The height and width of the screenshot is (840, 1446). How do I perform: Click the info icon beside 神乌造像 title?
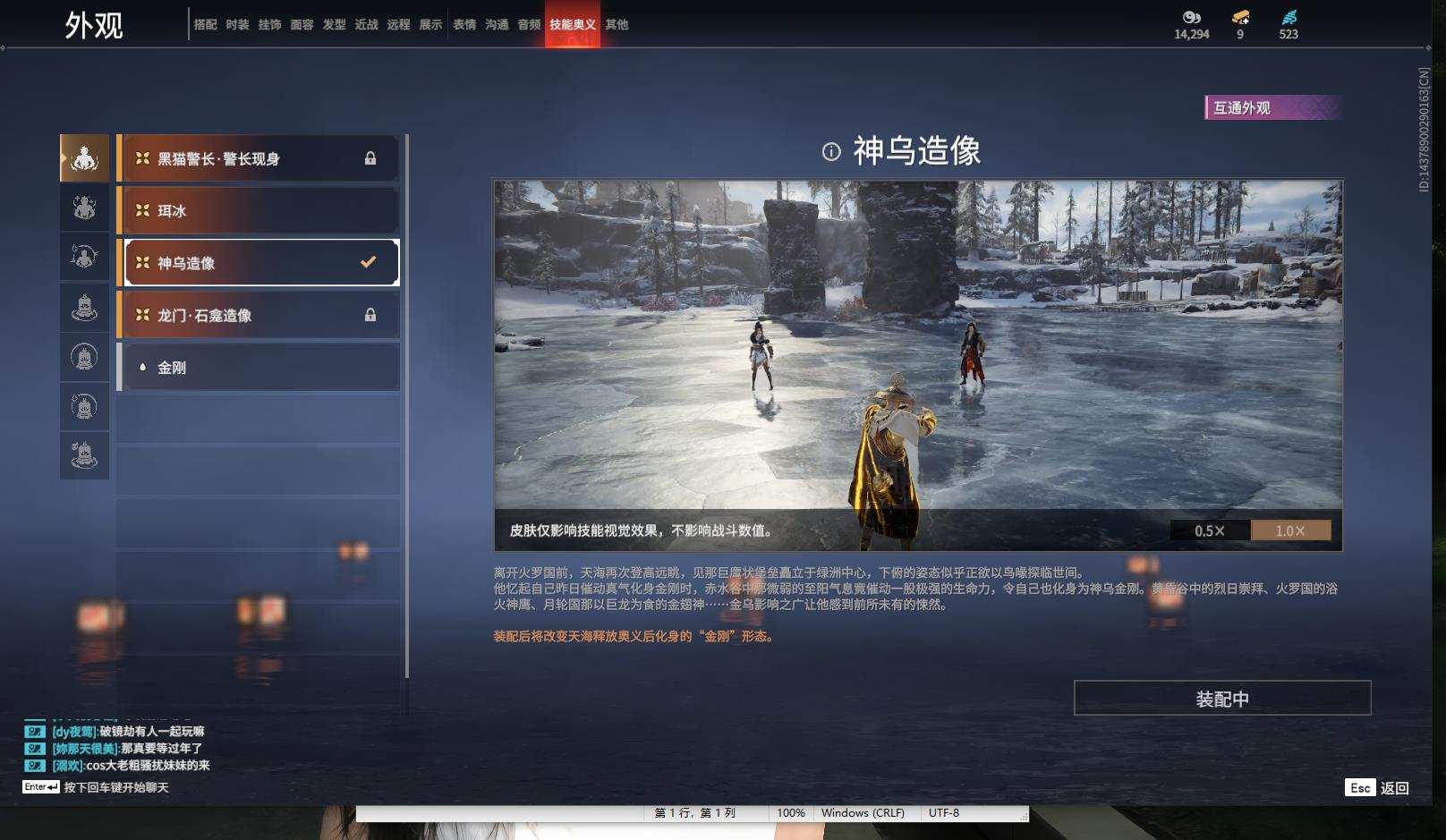pyautogui.click(x=831, y=151)
